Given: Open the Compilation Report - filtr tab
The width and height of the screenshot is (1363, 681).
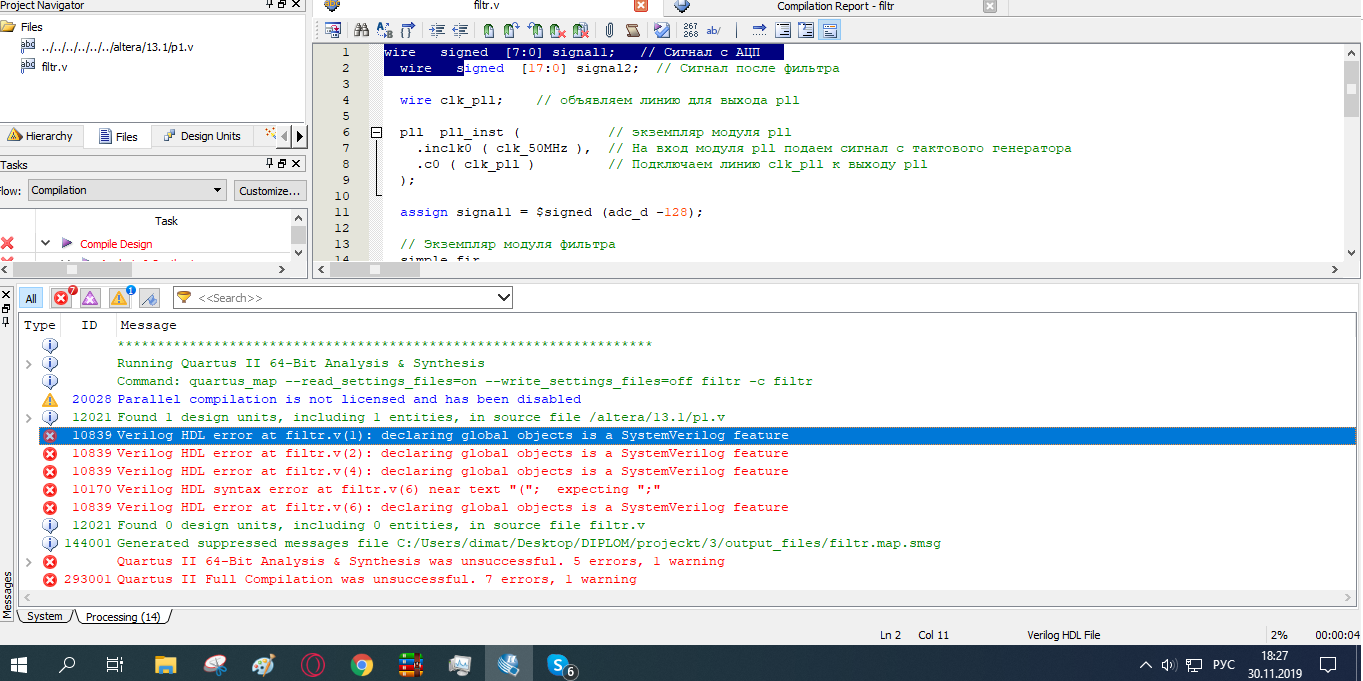Looking at the screenshot, I should [x=836, y=6].
